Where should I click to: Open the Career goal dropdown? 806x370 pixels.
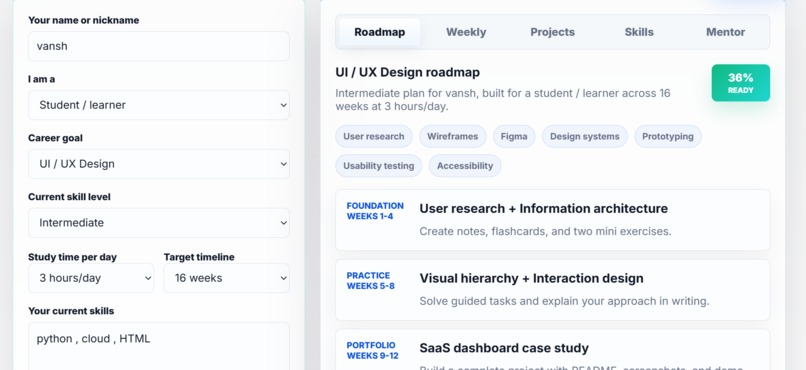159,164
